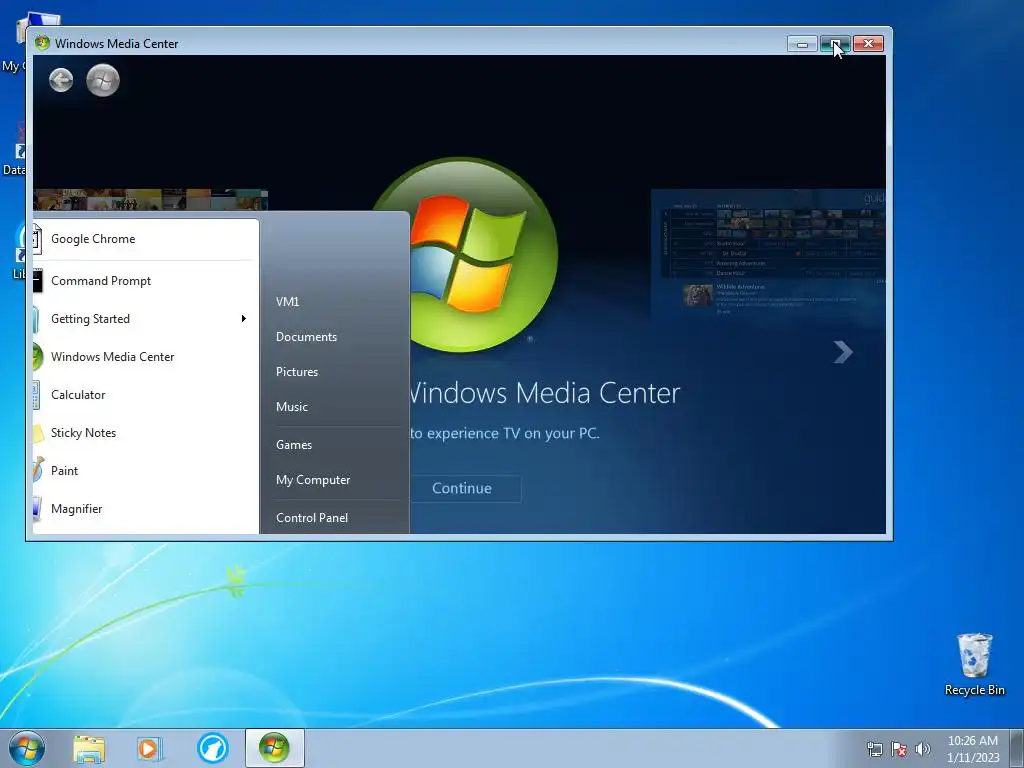Click the photo collage thumbnail strip
The width and height of the screenshot is (1024, 768).
150,200
